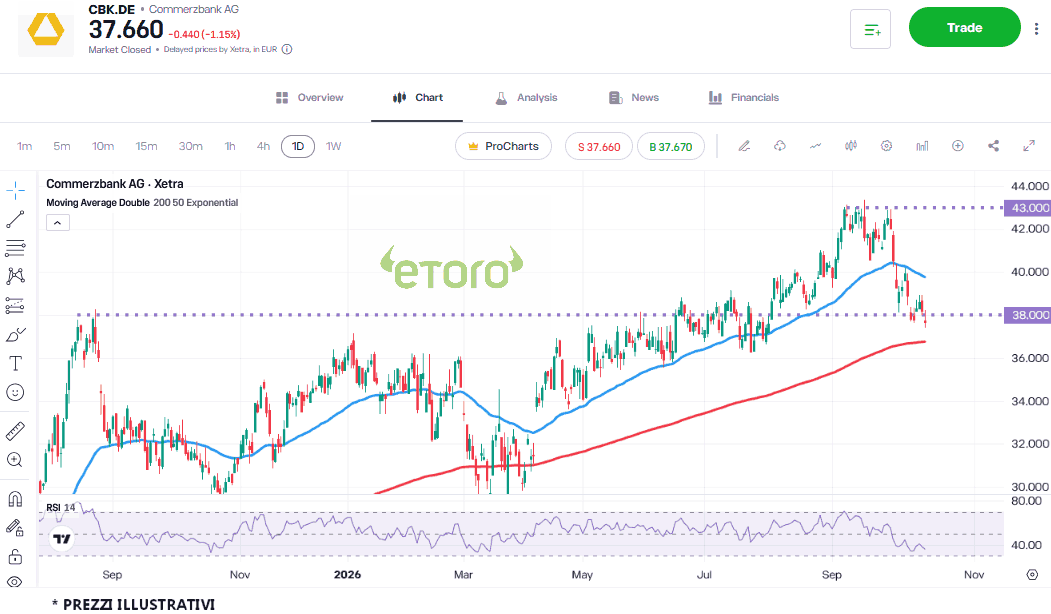Image resolution: width=1051 pixels, height=614 pixels.
Task: Click the green Trade button
Action: (965, 27)
